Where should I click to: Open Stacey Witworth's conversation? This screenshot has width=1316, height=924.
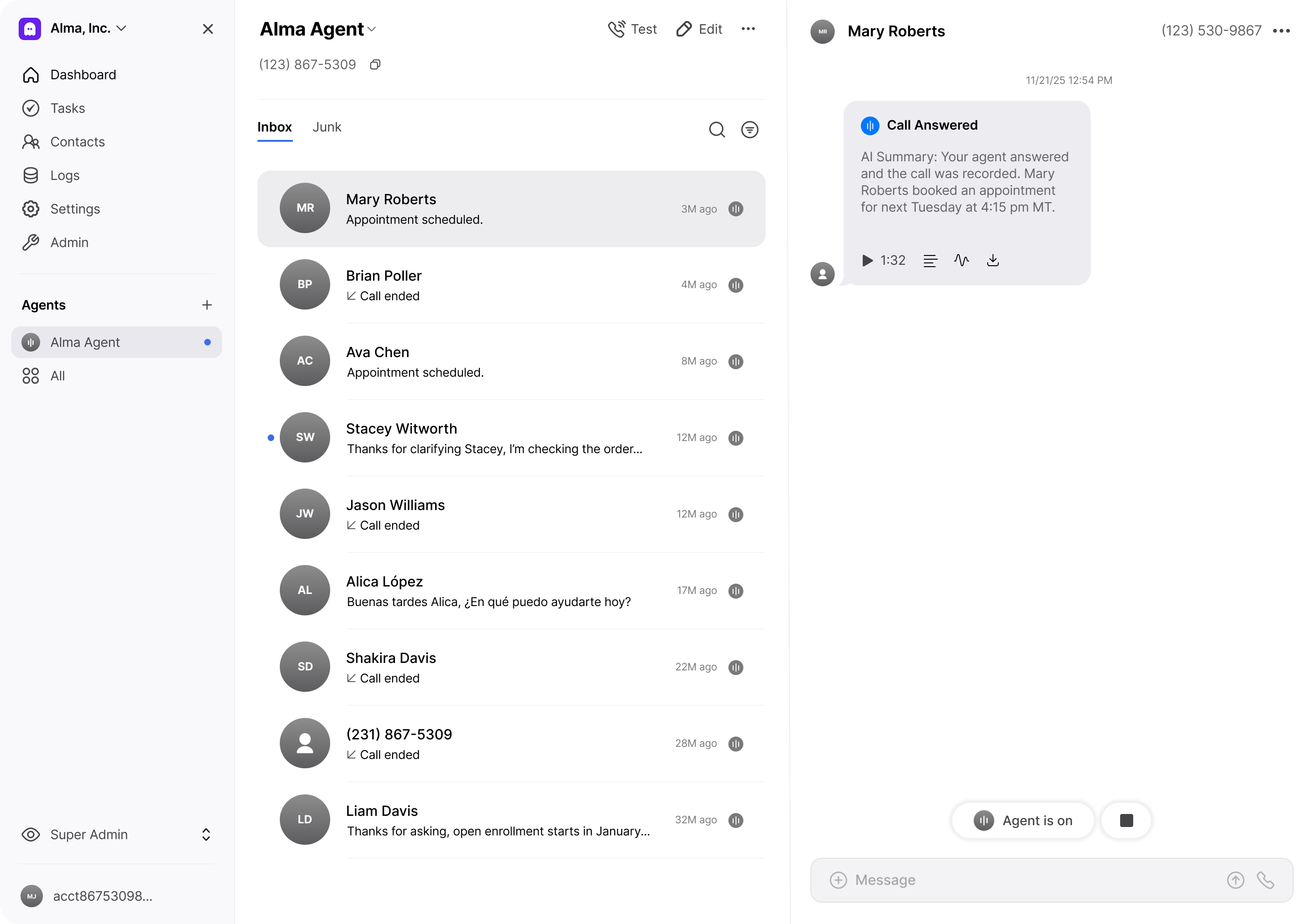click(493, 438)
